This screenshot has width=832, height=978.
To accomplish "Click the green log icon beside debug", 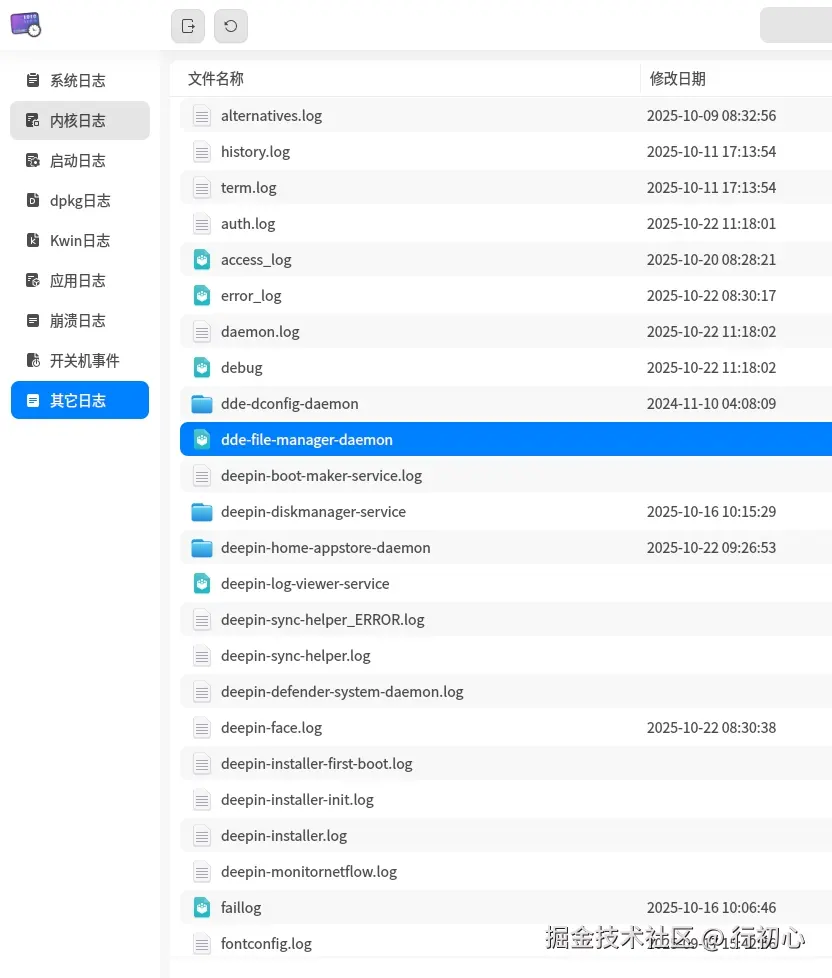I will (x=201, y=367).
